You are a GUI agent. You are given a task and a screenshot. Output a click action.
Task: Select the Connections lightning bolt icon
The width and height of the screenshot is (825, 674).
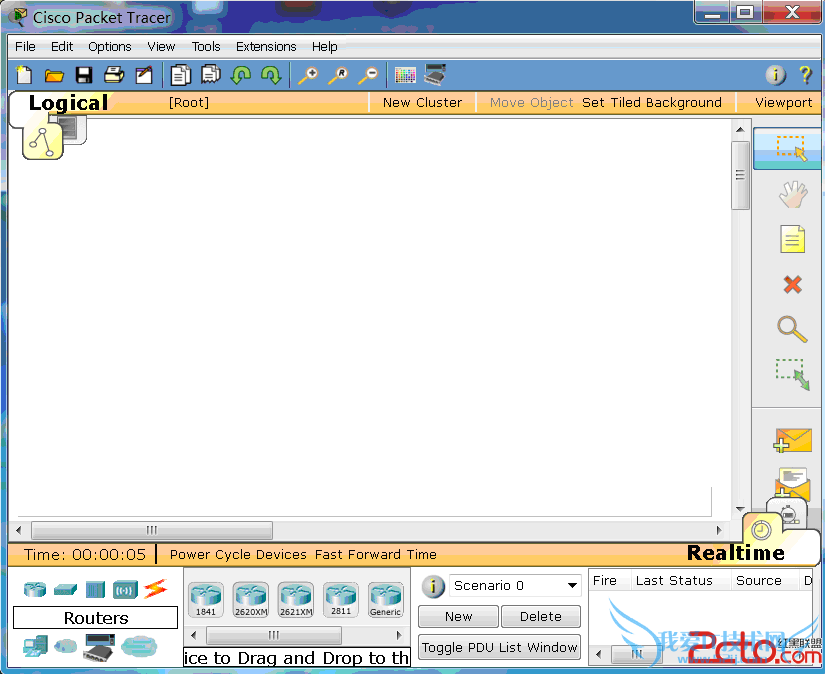(x=156, y=589)
